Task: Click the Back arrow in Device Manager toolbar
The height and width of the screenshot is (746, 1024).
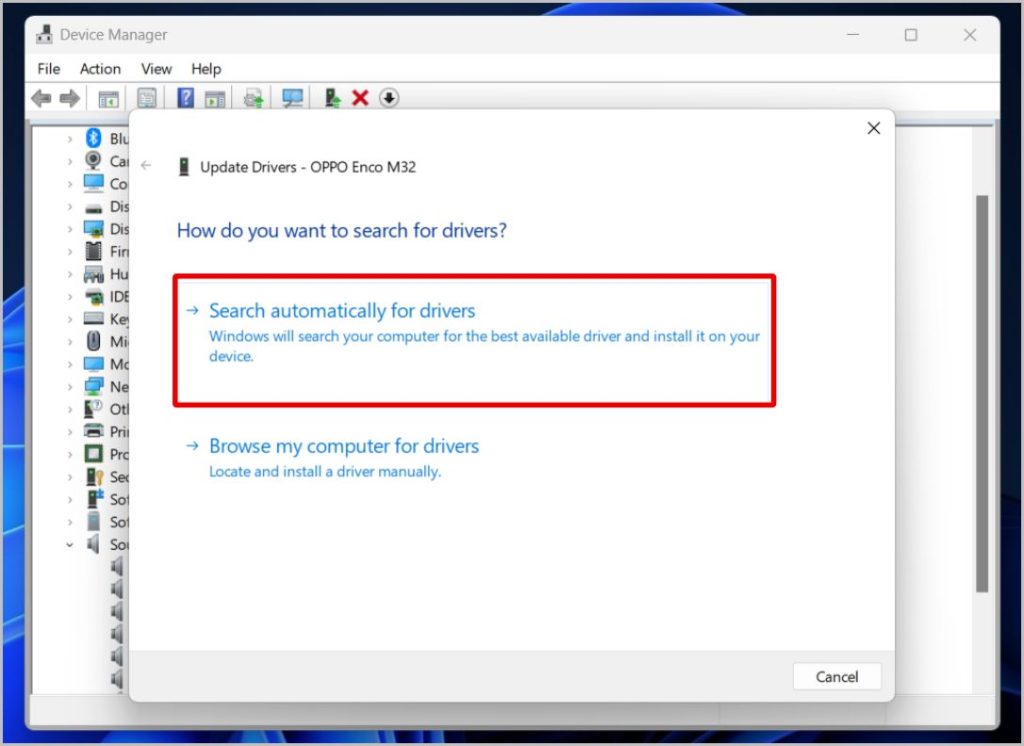Action: pos(41,99)
